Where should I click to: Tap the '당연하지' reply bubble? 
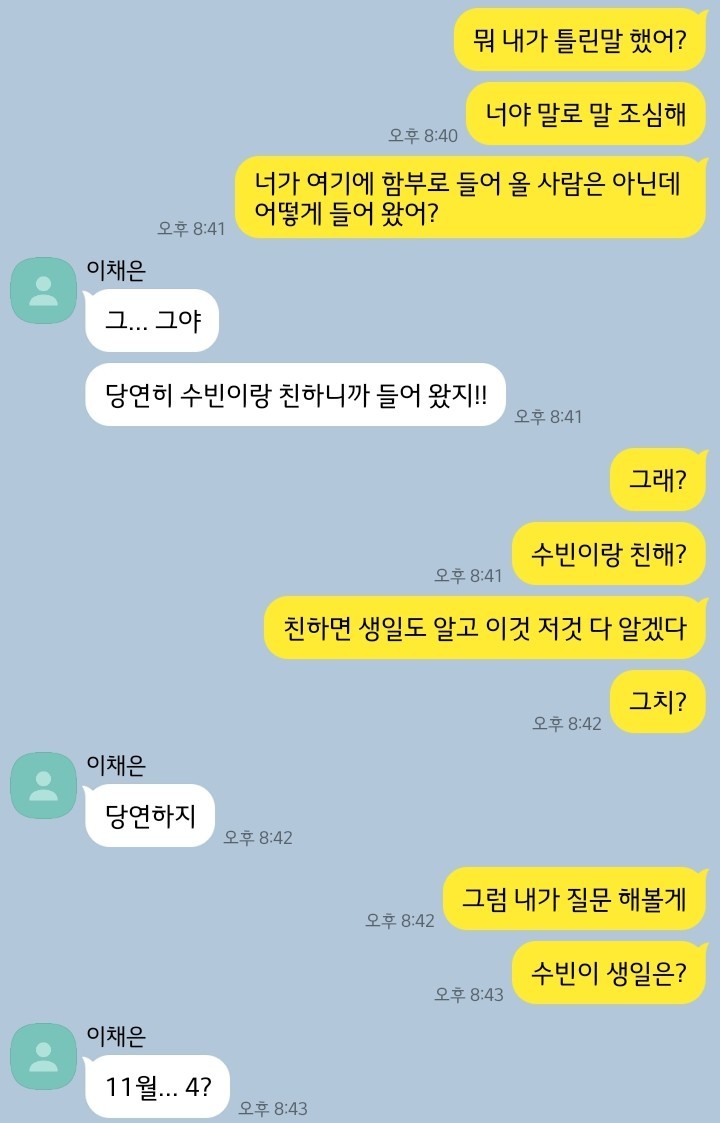149,815
